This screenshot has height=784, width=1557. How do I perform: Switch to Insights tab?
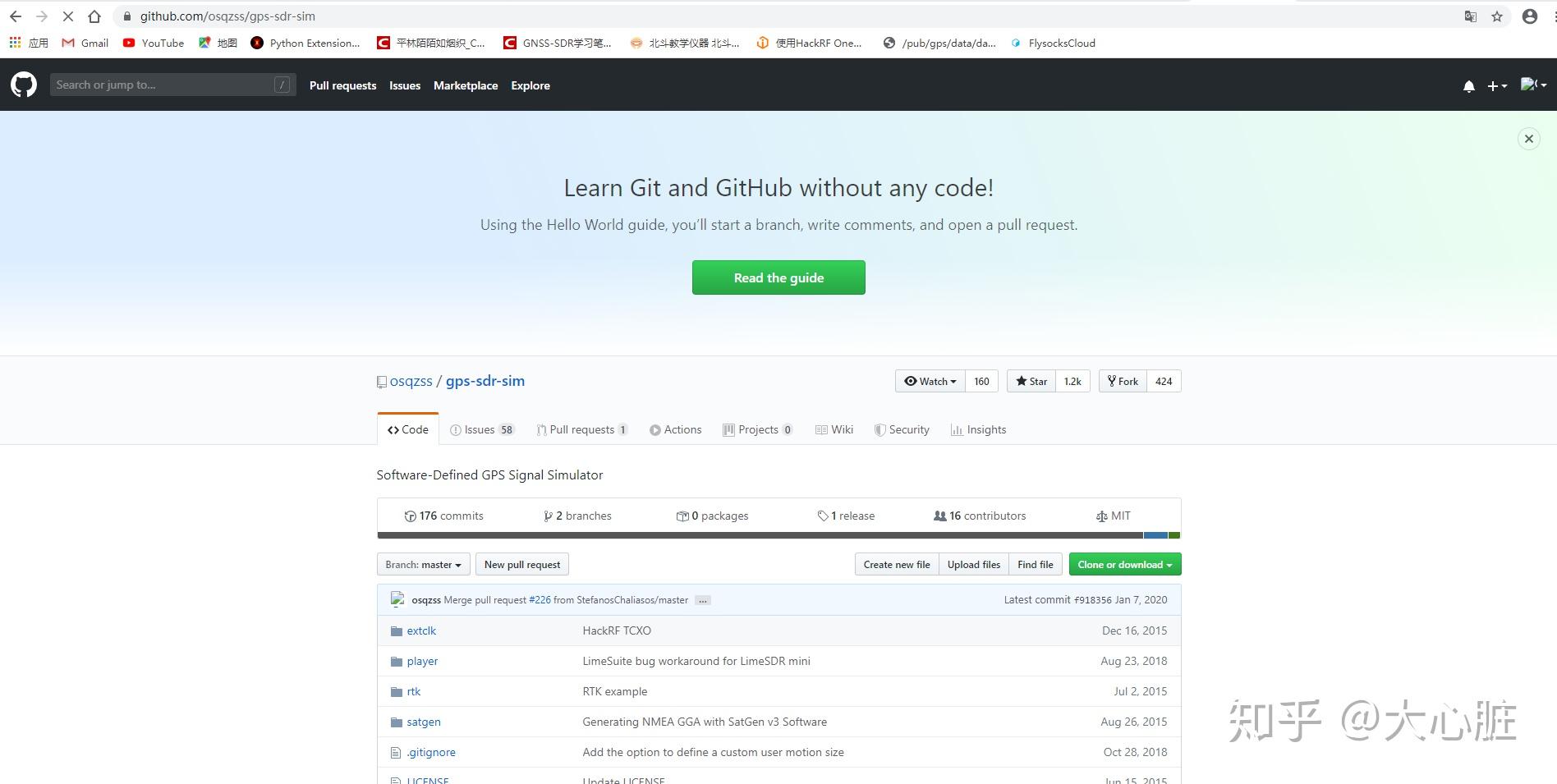pos(978,429)
